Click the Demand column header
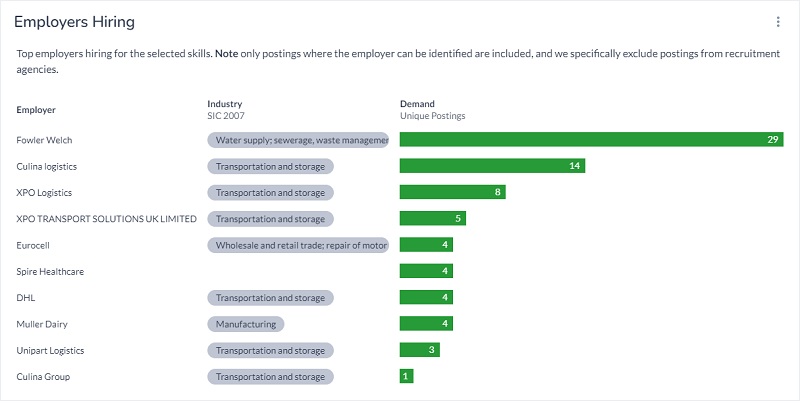 (417, 104)
